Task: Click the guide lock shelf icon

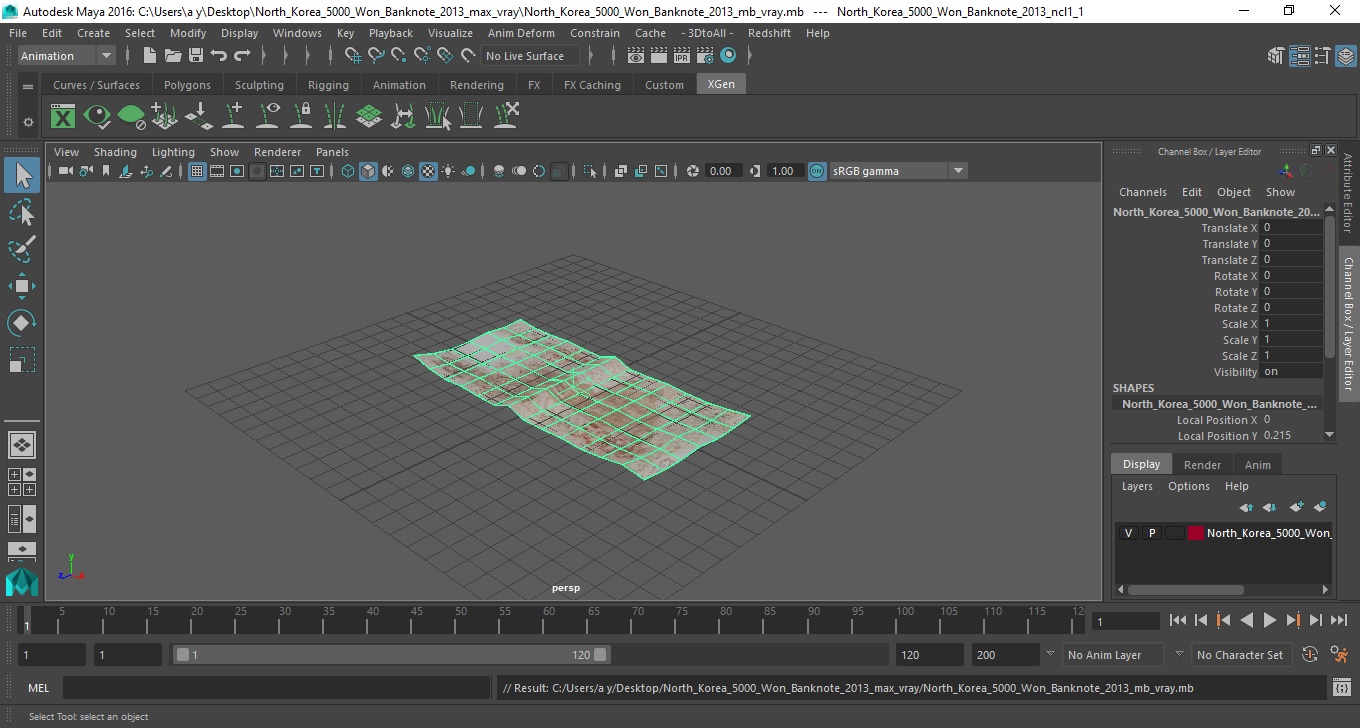Action: coord(301,117)
